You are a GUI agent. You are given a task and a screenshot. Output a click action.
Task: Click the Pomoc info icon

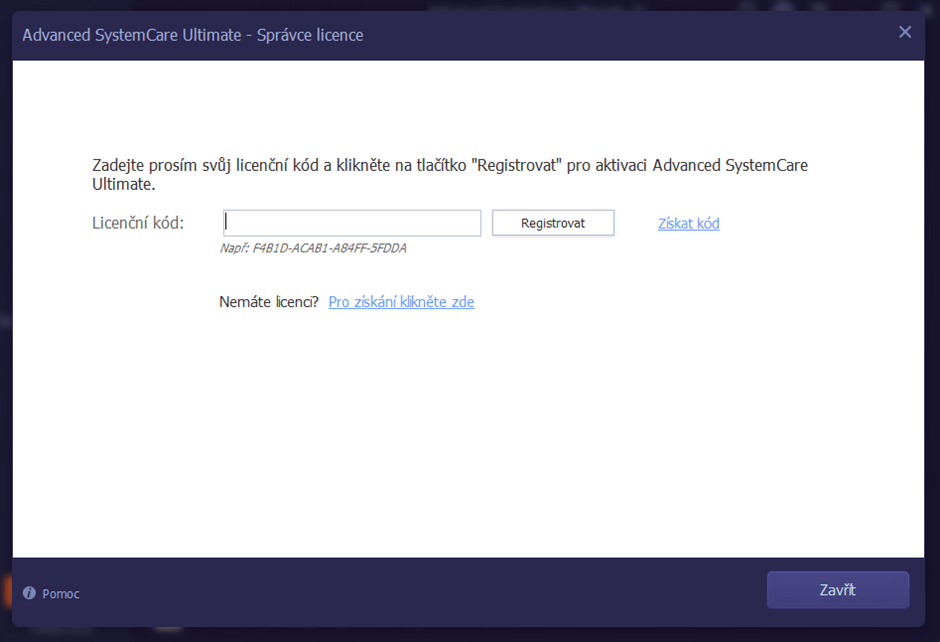[29, 593]
